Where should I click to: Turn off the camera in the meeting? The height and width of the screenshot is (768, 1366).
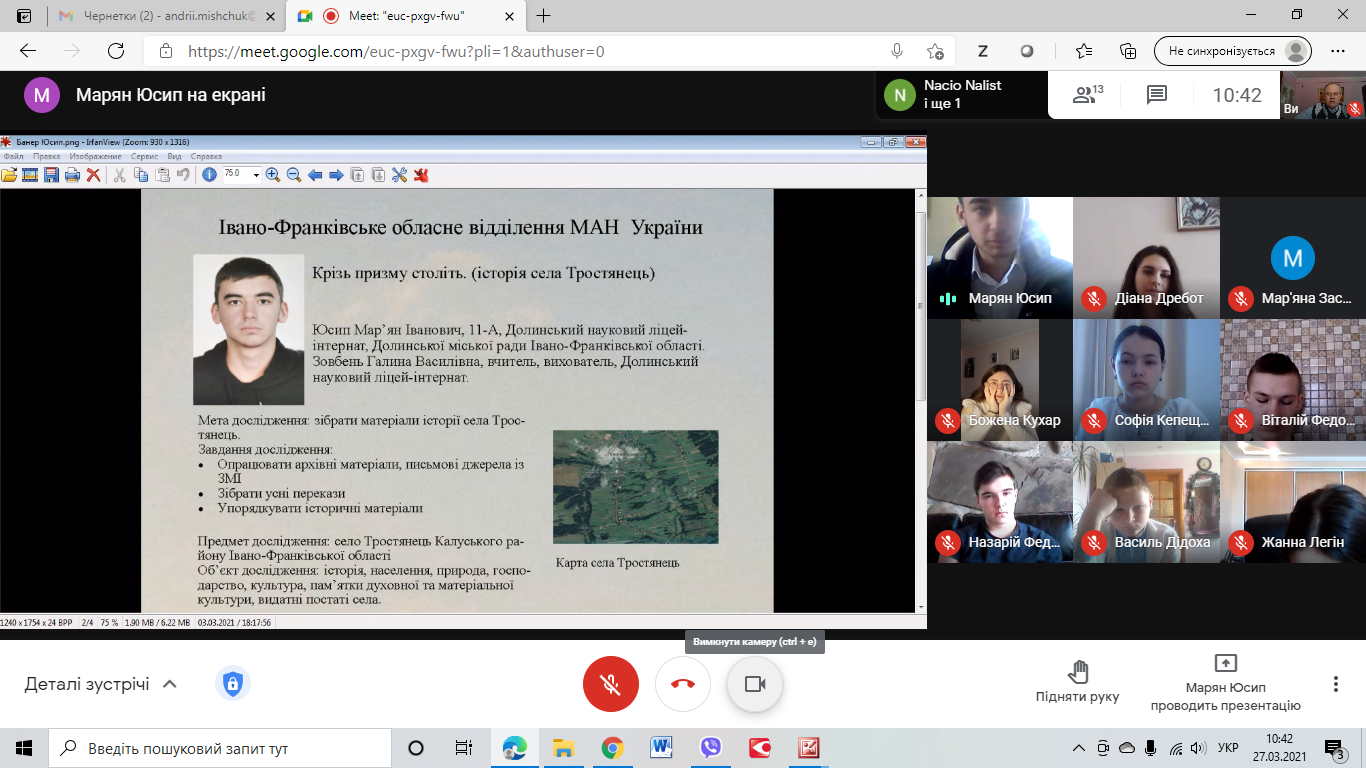(x=755, y=684)
